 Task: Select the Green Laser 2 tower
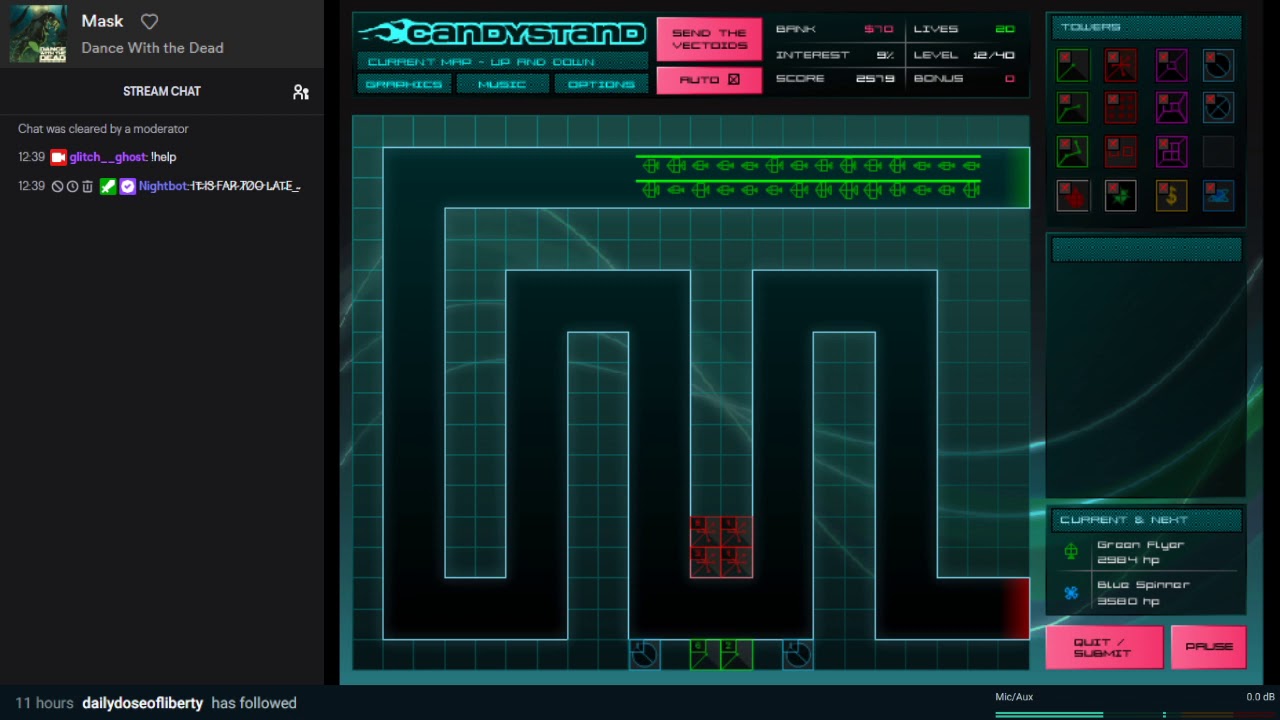pyautogui.click(x=1072, y=108)
